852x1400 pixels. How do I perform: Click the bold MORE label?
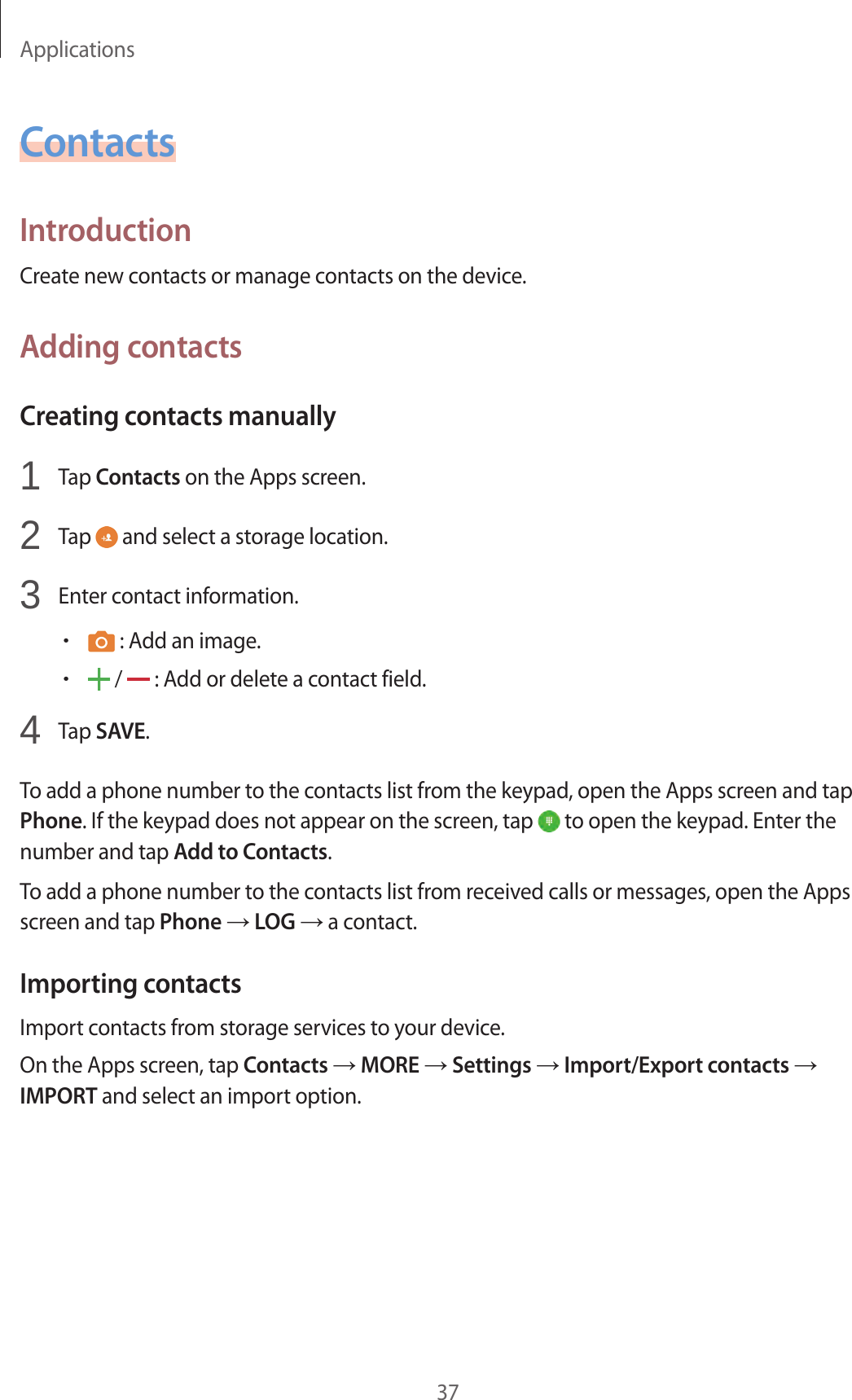tap(390, 1065)
